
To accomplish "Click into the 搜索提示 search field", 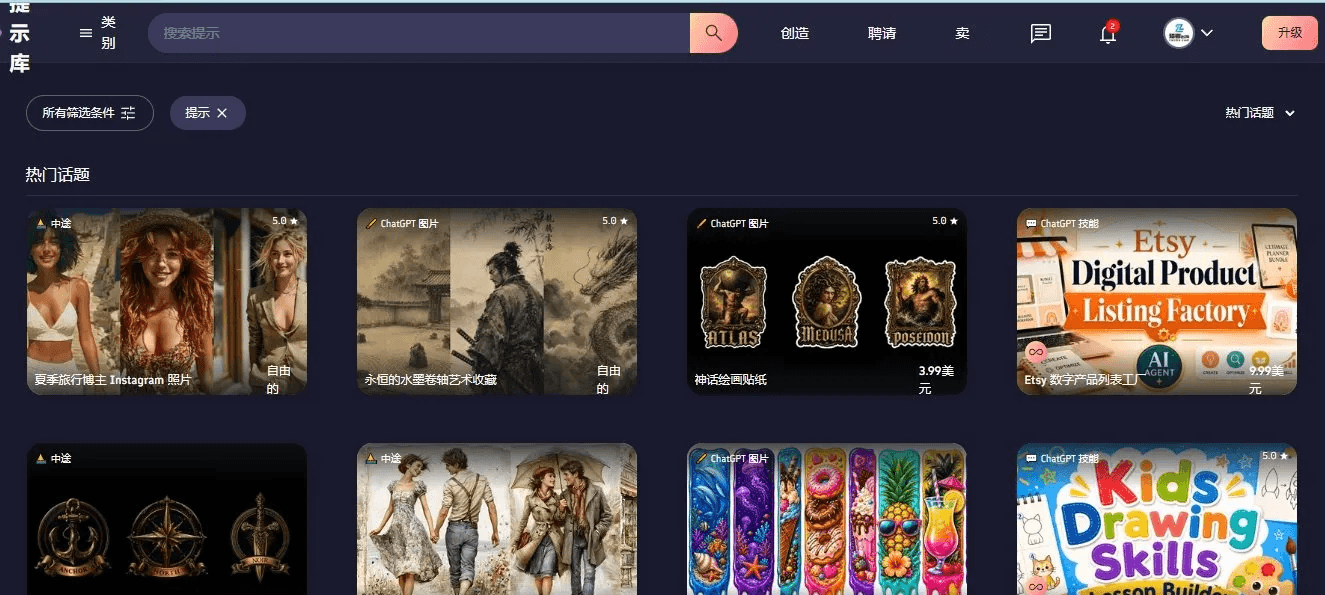I will 419,33.
